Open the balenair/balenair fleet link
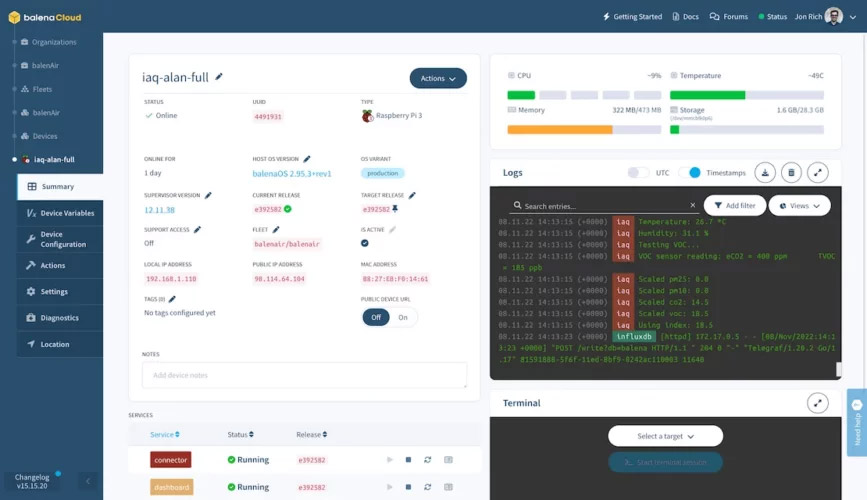This screenshot has width=867, height=500. pos(287,244)
